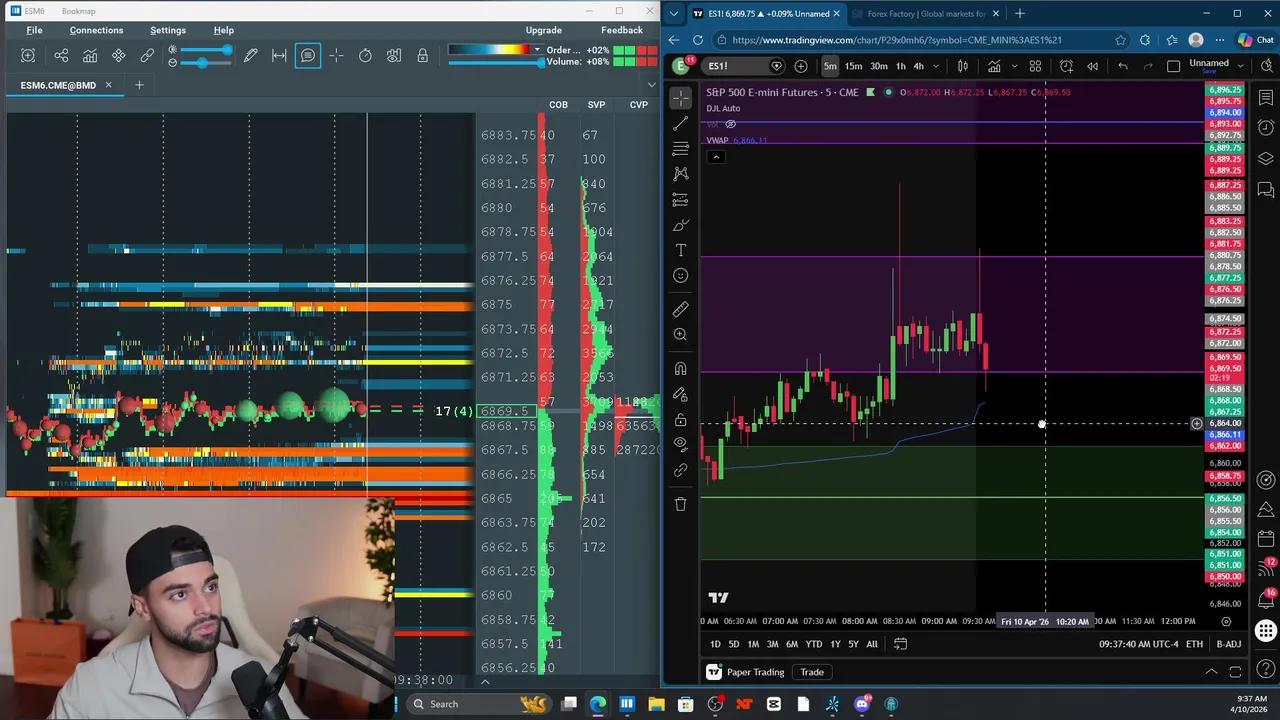Image resolution: width=1280 pixels, height=720 pixels.
Task: Delete drawings with the trash icon
Action: pyautogui.click(x=681, y=504)
